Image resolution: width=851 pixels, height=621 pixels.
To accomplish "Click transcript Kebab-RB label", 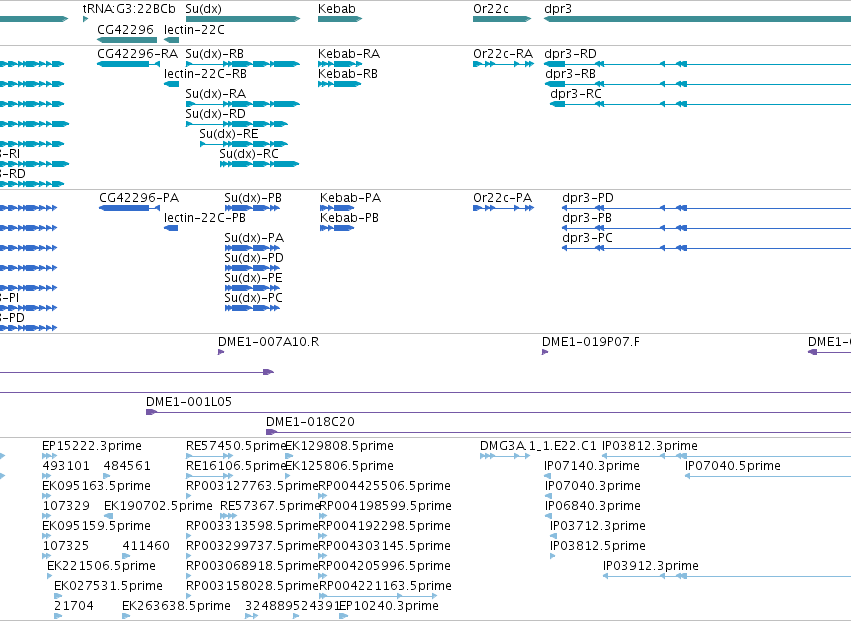I will pyautogui.click(x=348, y=74).
